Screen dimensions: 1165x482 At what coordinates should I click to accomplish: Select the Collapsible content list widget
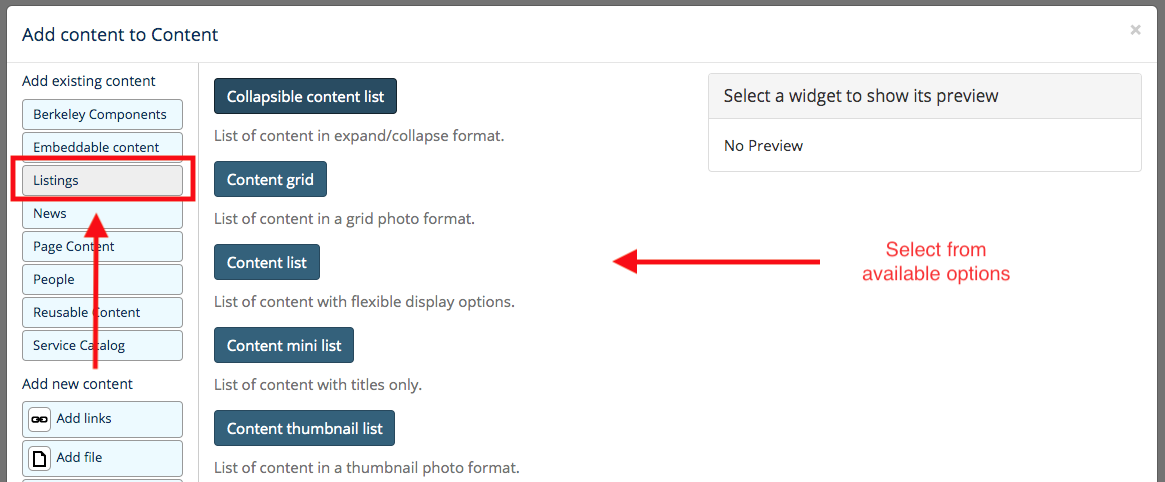305,97
